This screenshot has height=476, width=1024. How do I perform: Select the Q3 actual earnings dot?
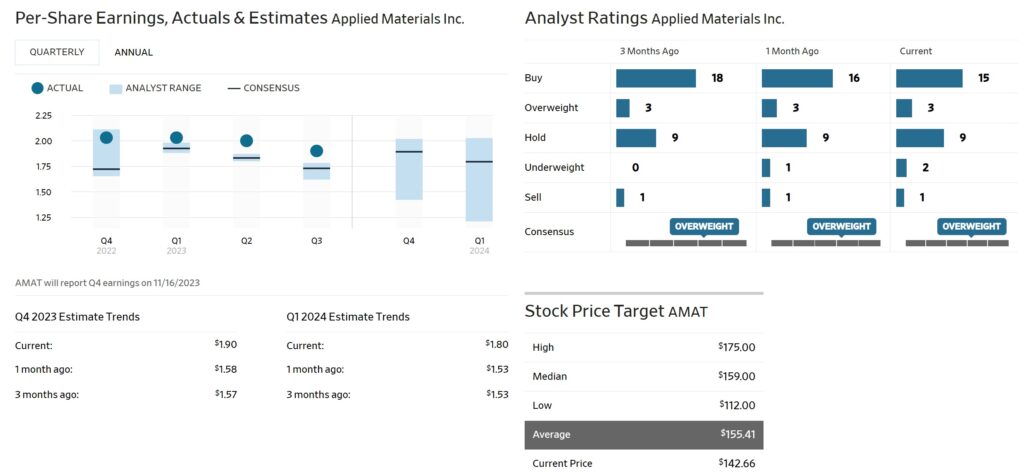pyautogui.click(x=316, y=151)
